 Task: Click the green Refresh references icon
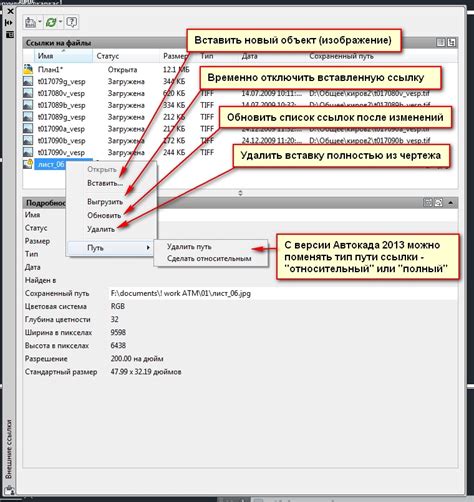pyautogui.click(x=51, y=22)
